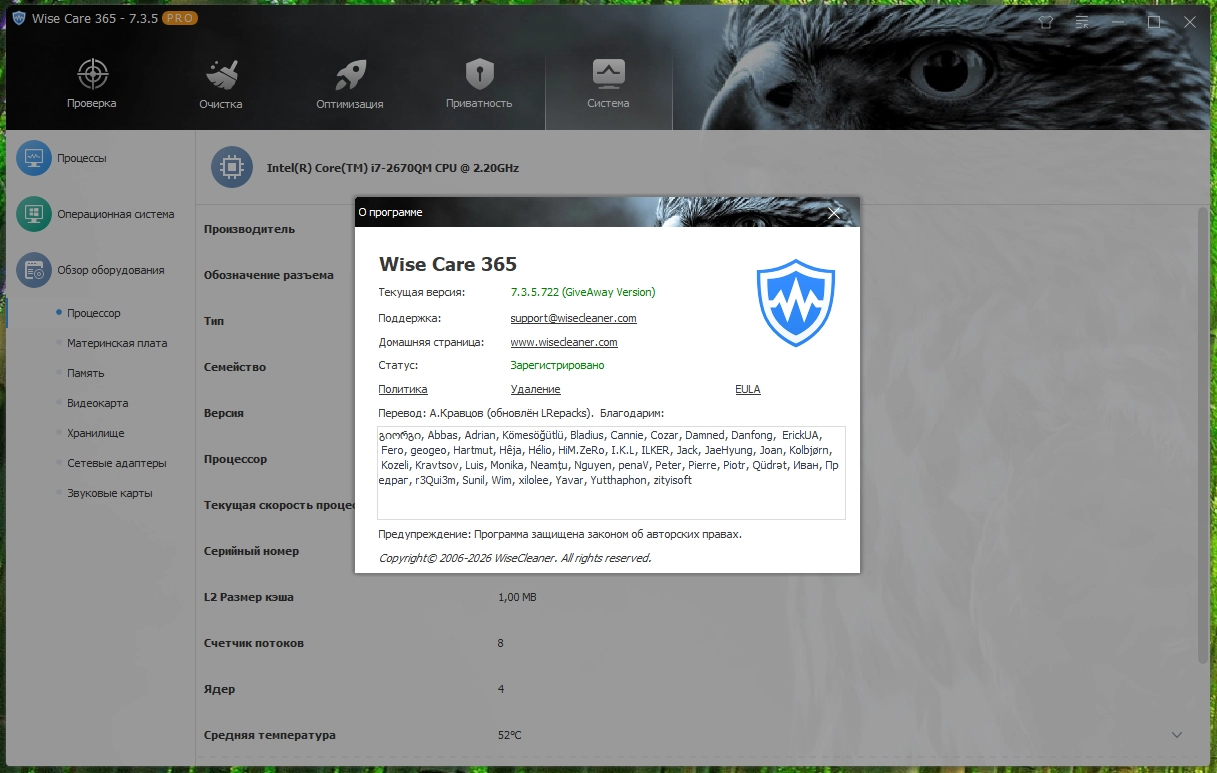Expand the chevron at the bottom right
Screen dimensions: 1217x773
coord(1176,735)
